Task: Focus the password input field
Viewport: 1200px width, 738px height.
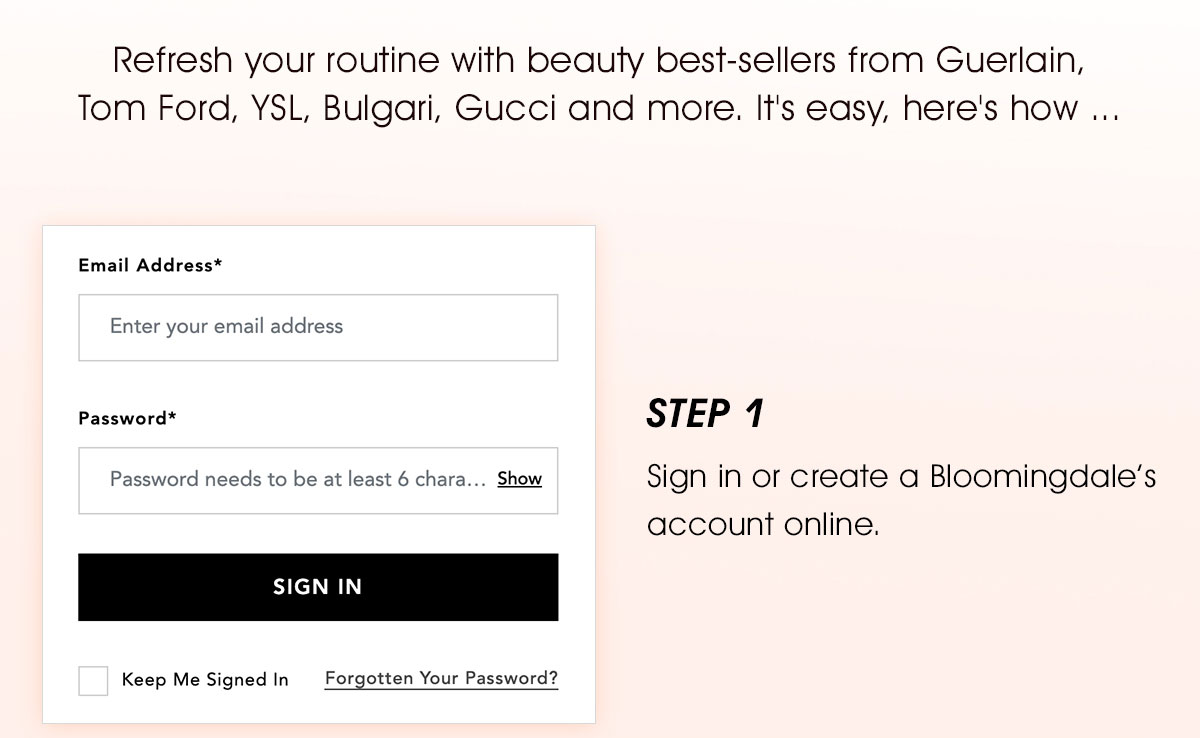Action: click(x=290, y=480)
